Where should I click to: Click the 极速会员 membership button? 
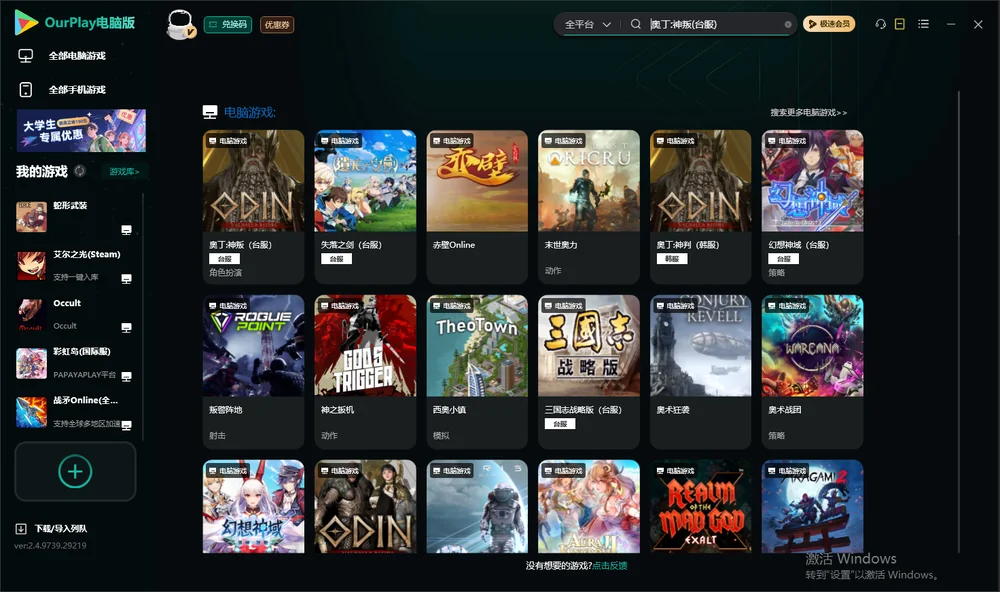coord(829,24)
